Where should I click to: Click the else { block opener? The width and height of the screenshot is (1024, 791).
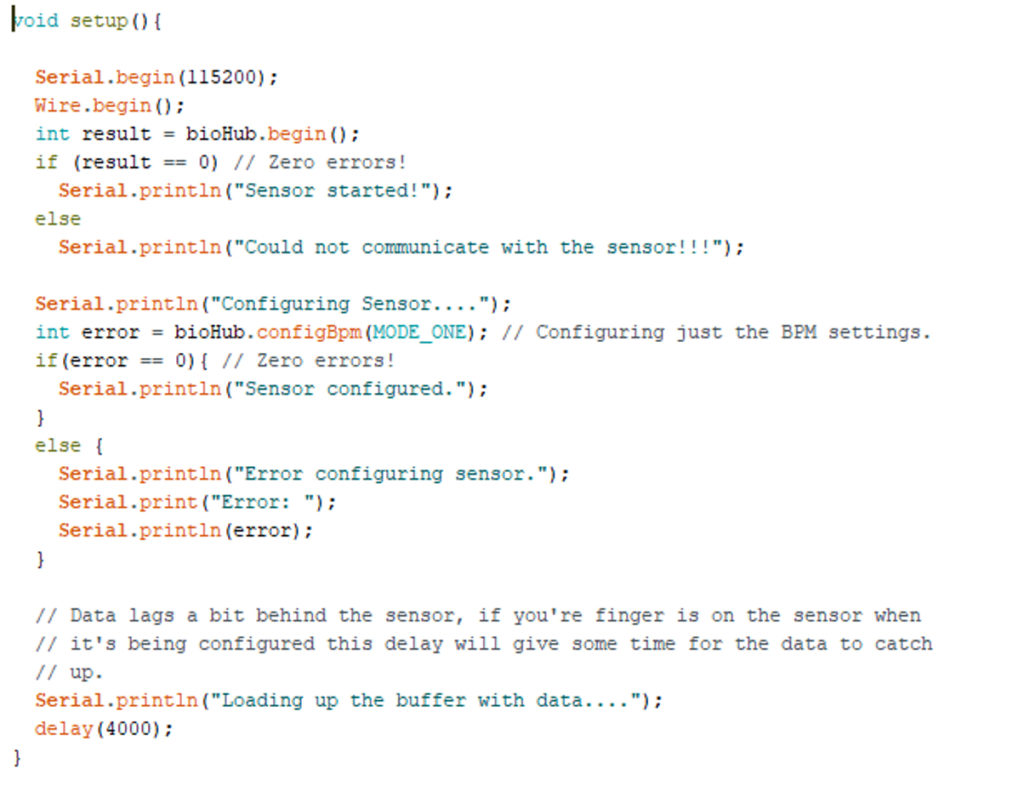(x=69, y=445)
